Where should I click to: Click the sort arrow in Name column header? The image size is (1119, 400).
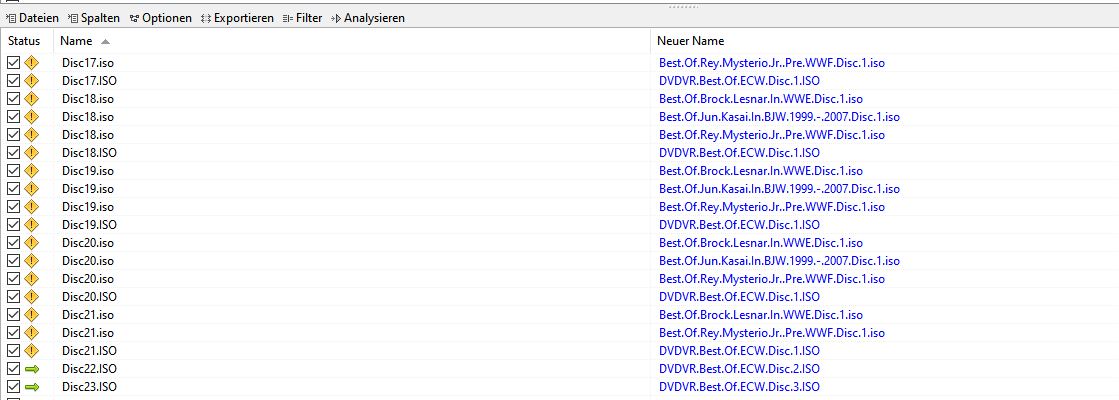click(x=106, y=41)
